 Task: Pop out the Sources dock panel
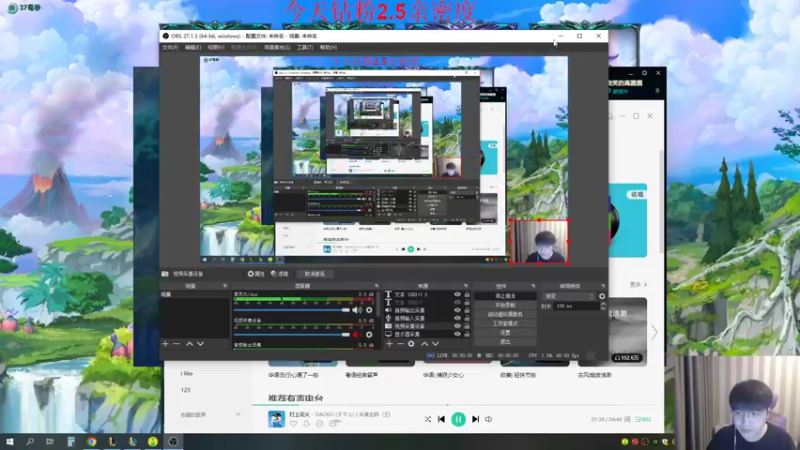point(466,286)
